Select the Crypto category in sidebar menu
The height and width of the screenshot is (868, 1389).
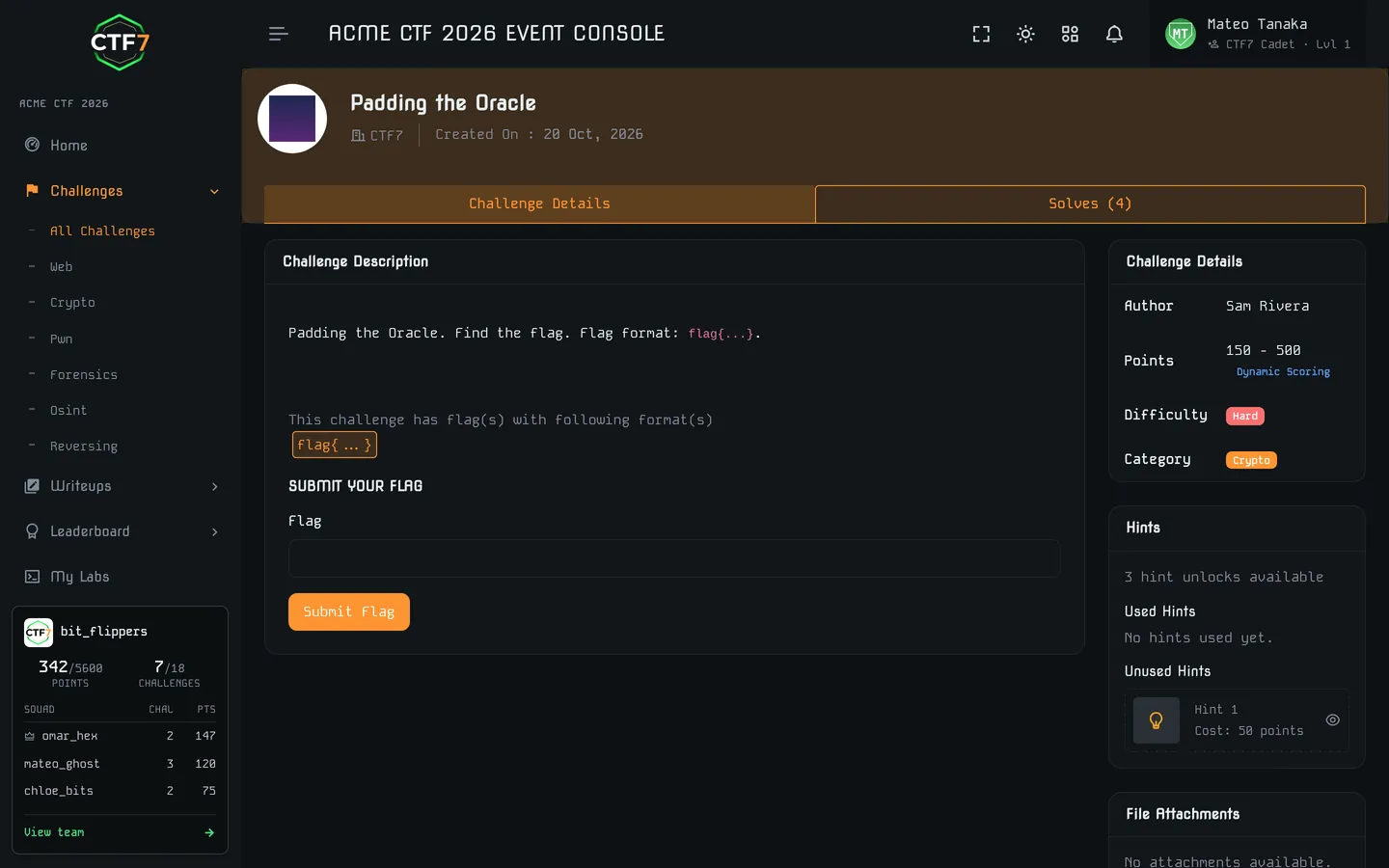point(72,302)
